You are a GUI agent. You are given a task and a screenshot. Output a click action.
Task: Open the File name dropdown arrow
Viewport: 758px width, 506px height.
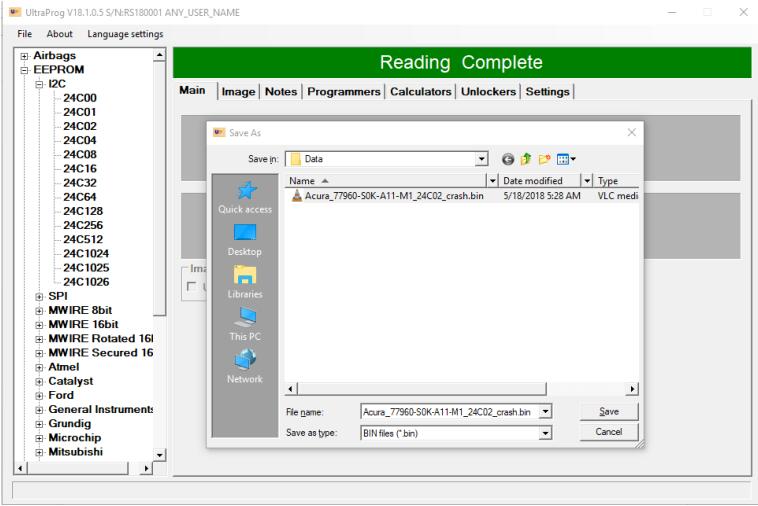545,412
